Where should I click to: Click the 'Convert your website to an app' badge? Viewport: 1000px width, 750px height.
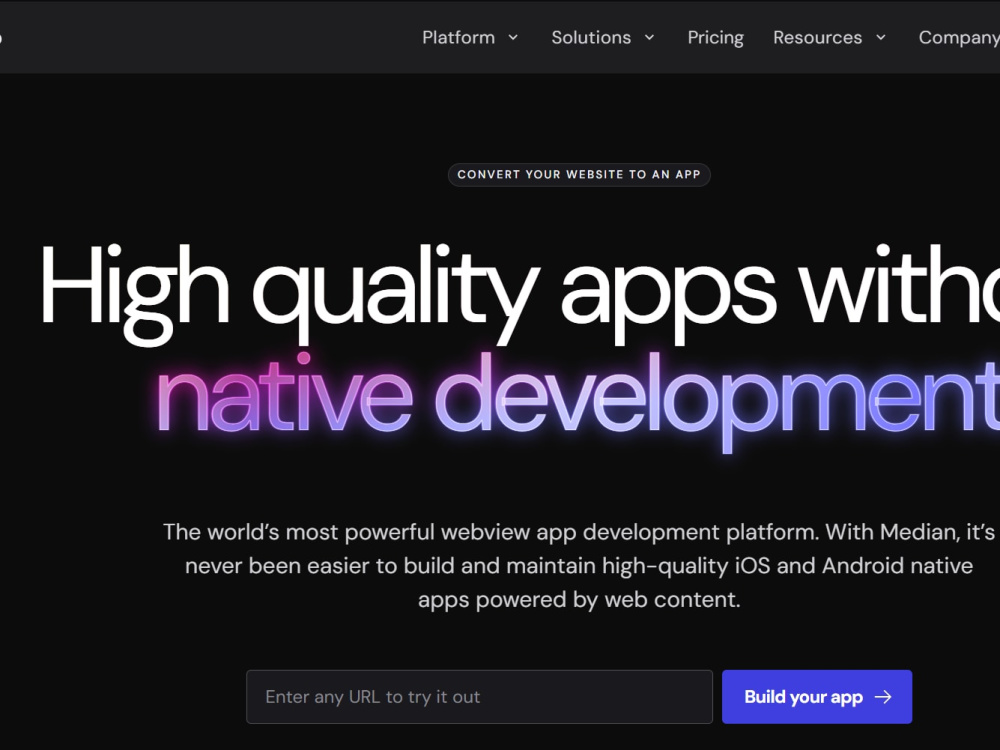(579, 175)
